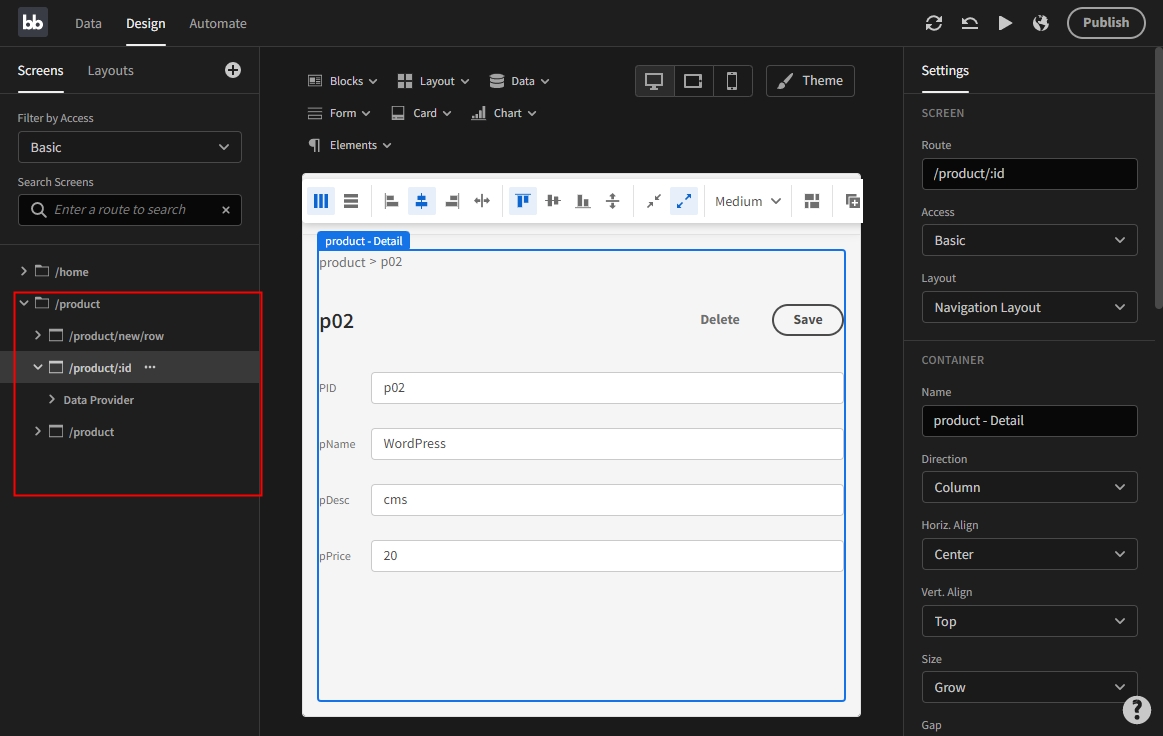Click the Publish button
Viewport: 1163px width, 736px height.
point(1105,23)
